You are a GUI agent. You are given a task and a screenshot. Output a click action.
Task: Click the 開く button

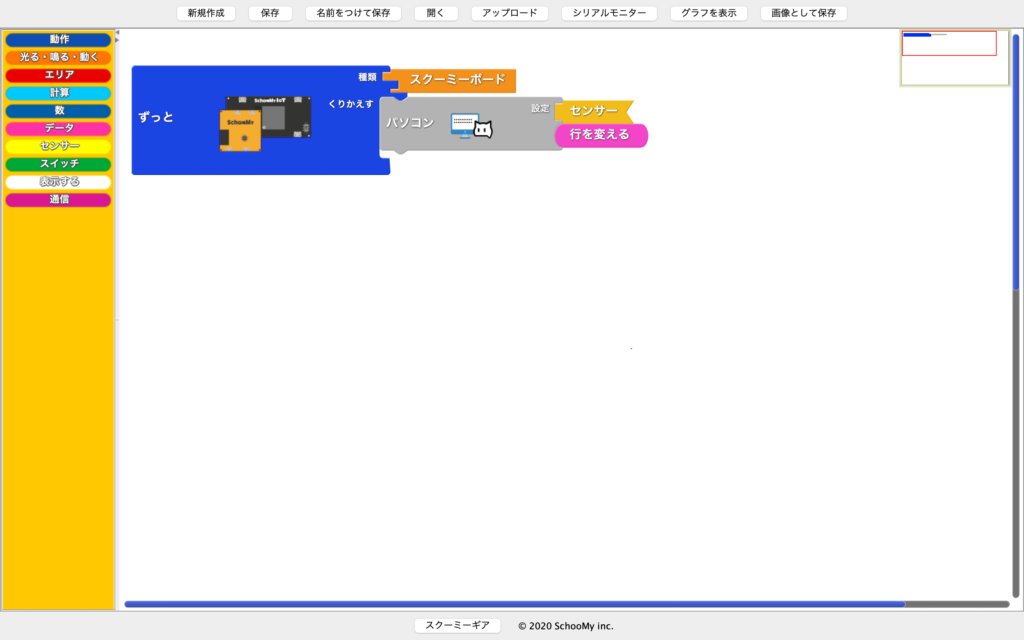coord(436,13)
